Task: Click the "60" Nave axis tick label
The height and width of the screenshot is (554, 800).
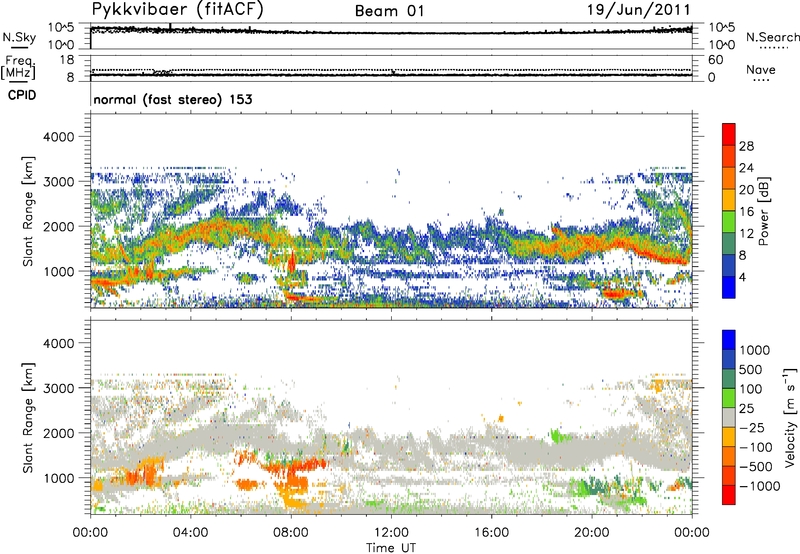Action: click(715, 60)
